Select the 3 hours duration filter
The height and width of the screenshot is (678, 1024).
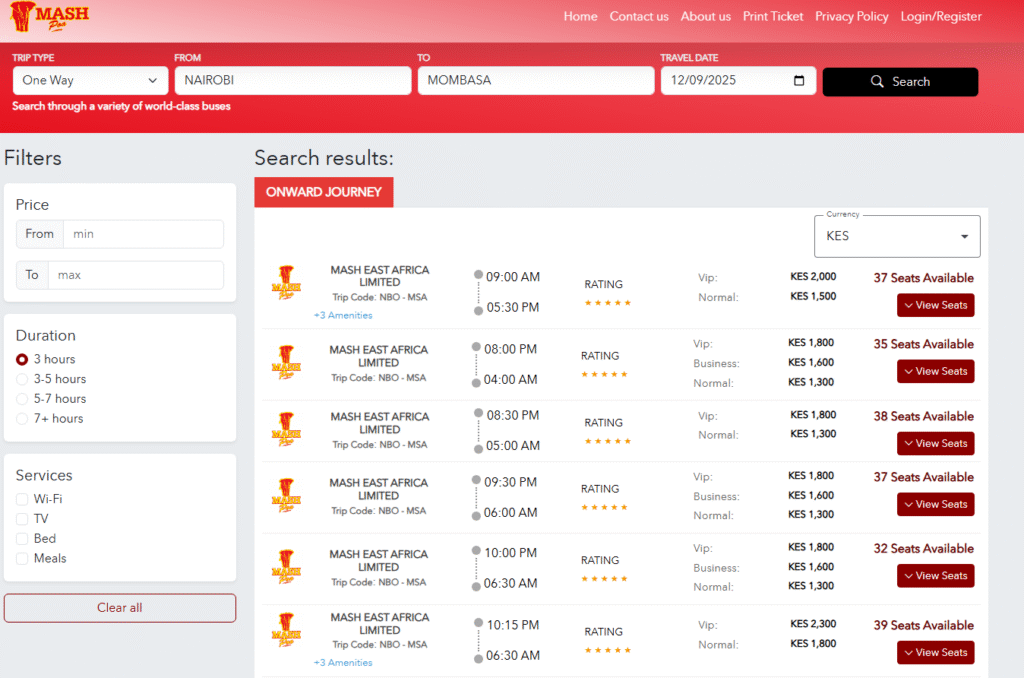pos(22,359)
